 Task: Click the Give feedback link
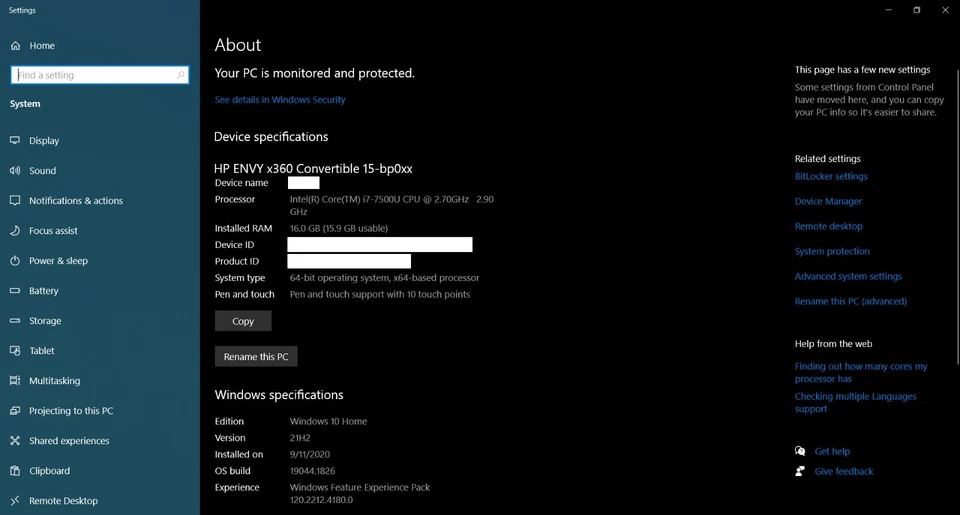point(844,471)
